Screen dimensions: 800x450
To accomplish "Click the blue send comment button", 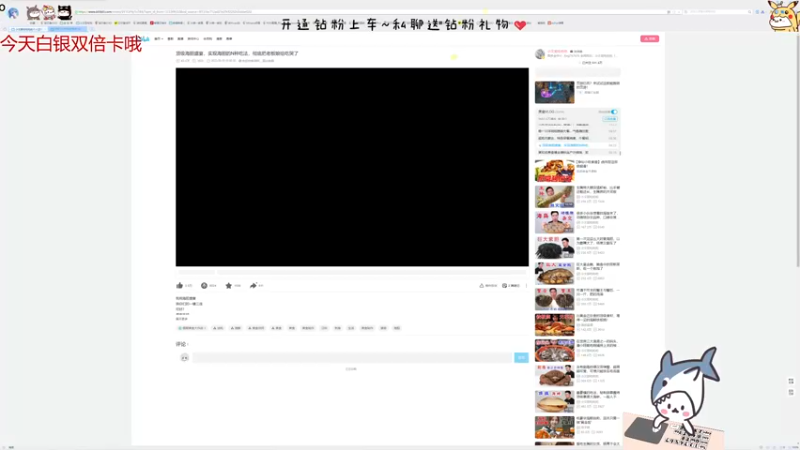I will point(521,358).
